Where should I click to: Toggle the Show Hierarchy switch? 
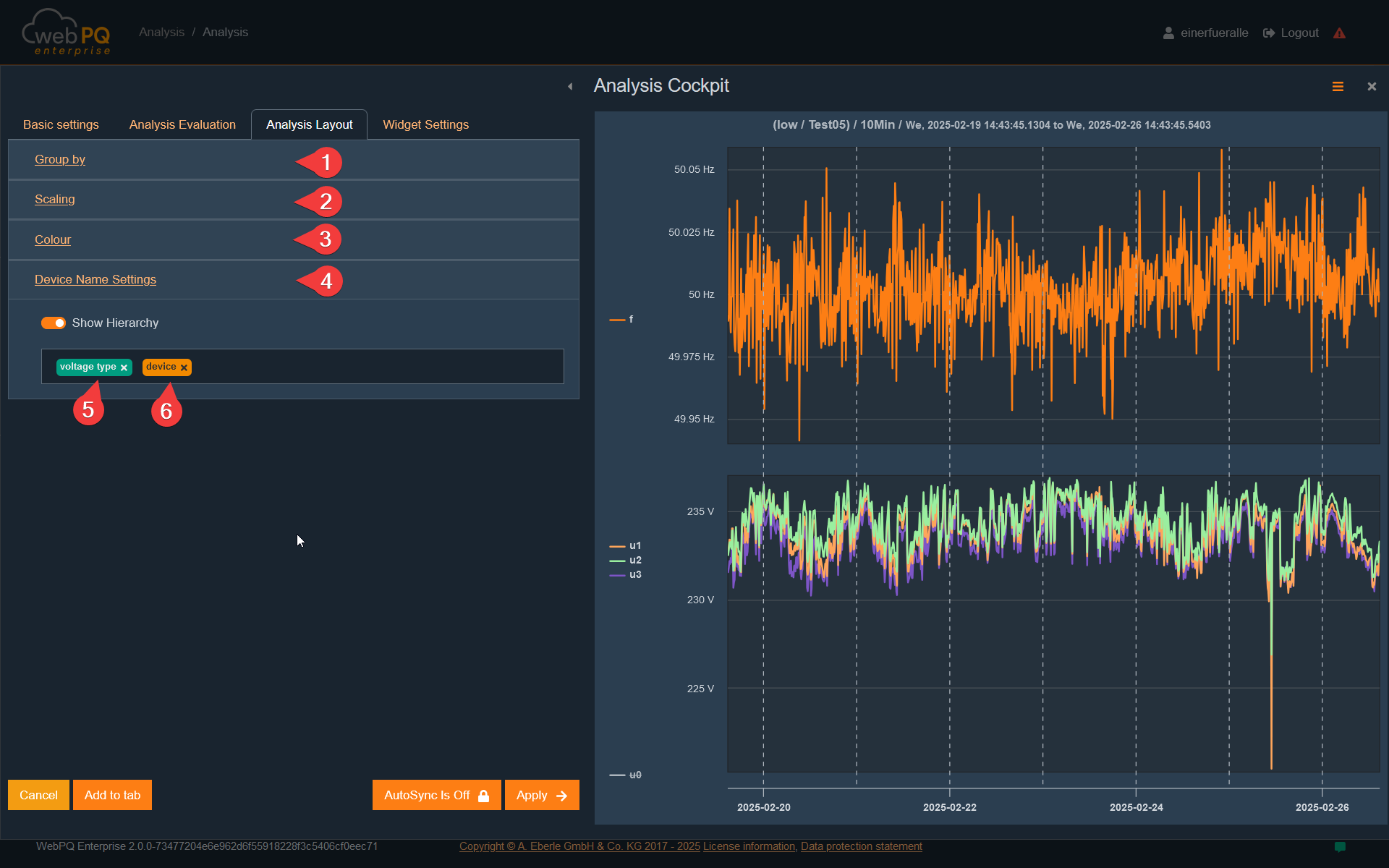click(x=54, y=323)
